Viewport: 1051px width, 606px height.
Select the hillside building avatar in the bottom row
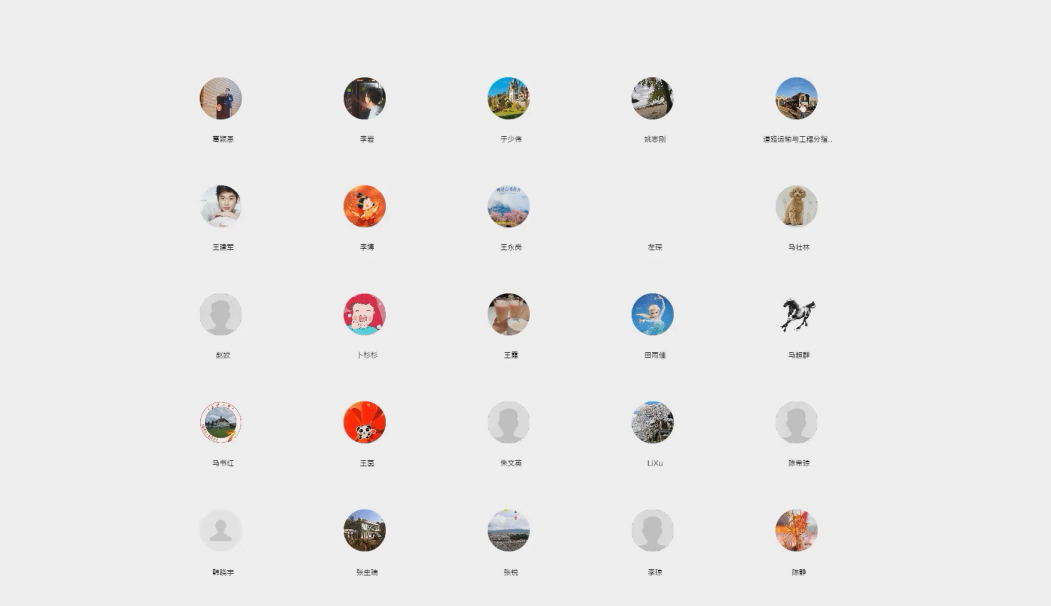coord(364,531)
